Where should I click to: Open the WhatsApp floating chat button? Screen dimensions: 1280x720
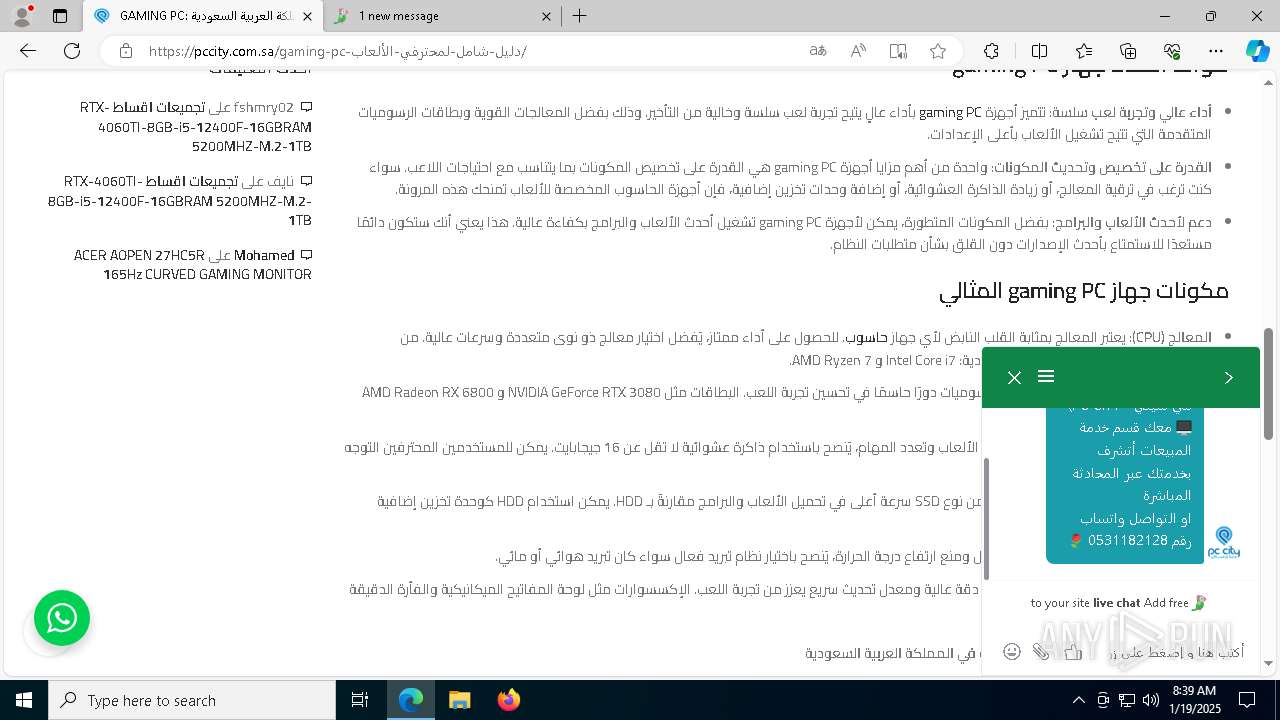coord(62,618)
